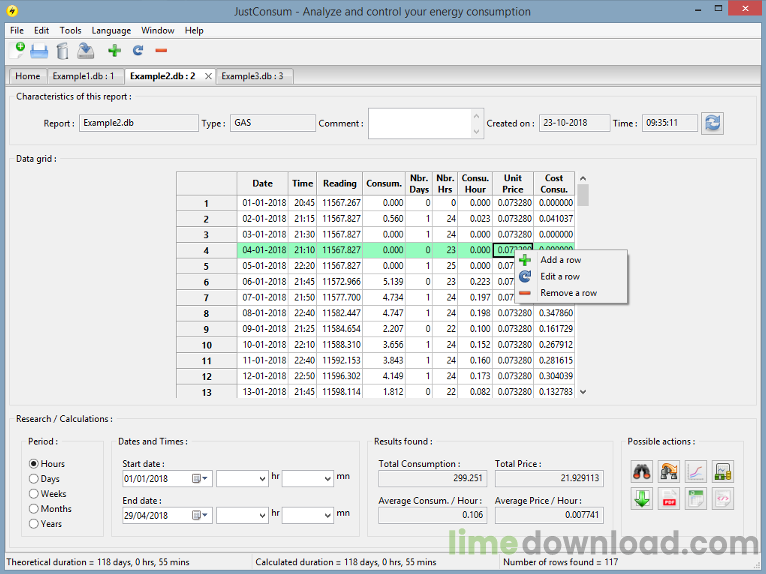Click date cell 10-01-2018
Viewport: 766px width, 574px height.
coord(263,345)
